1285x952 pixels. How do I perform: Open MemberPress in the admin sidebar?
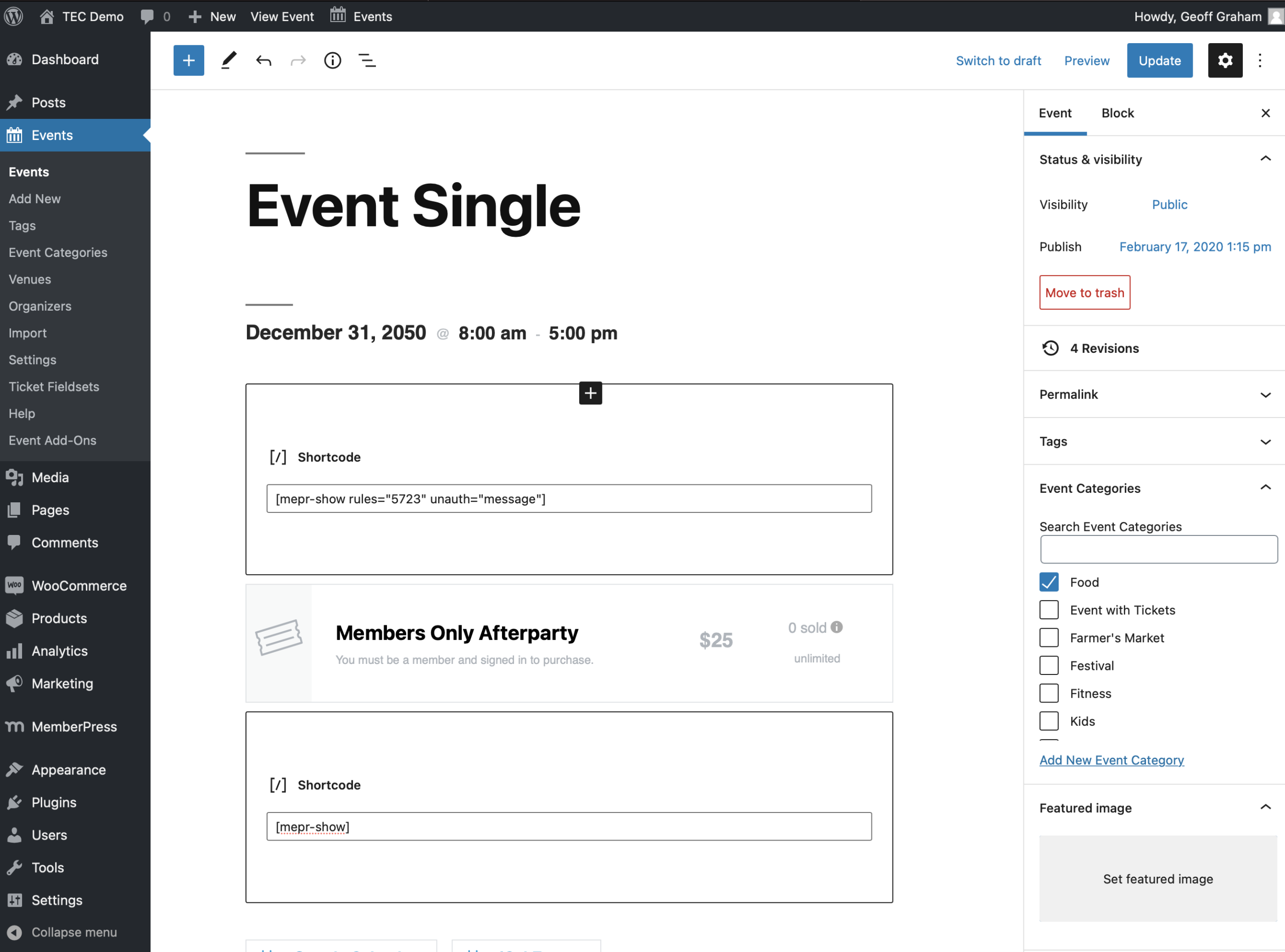click(x=75, y=727)
